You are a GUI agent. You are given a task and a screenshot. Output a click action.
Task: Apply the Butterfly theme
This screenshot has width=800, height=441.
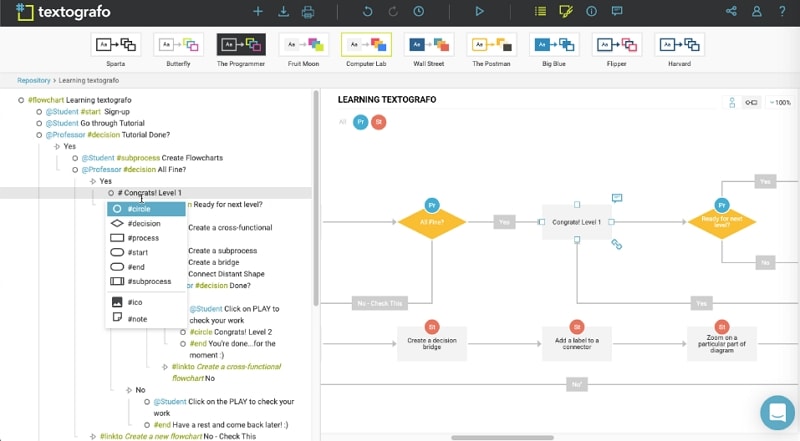(x=178, y=50)
